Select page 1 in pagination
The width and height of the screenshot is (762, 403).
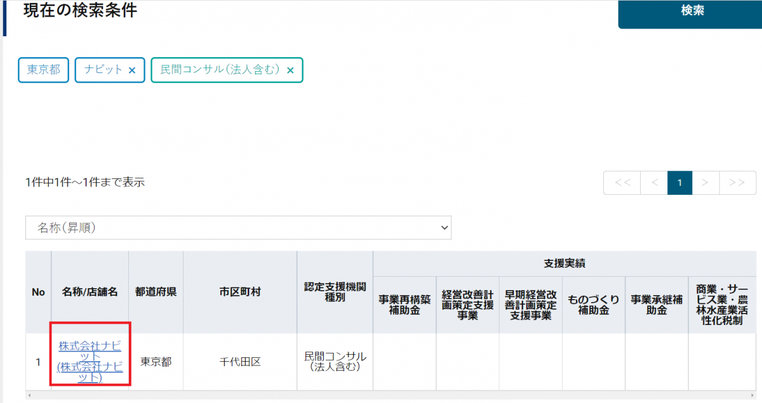point(680,183)
